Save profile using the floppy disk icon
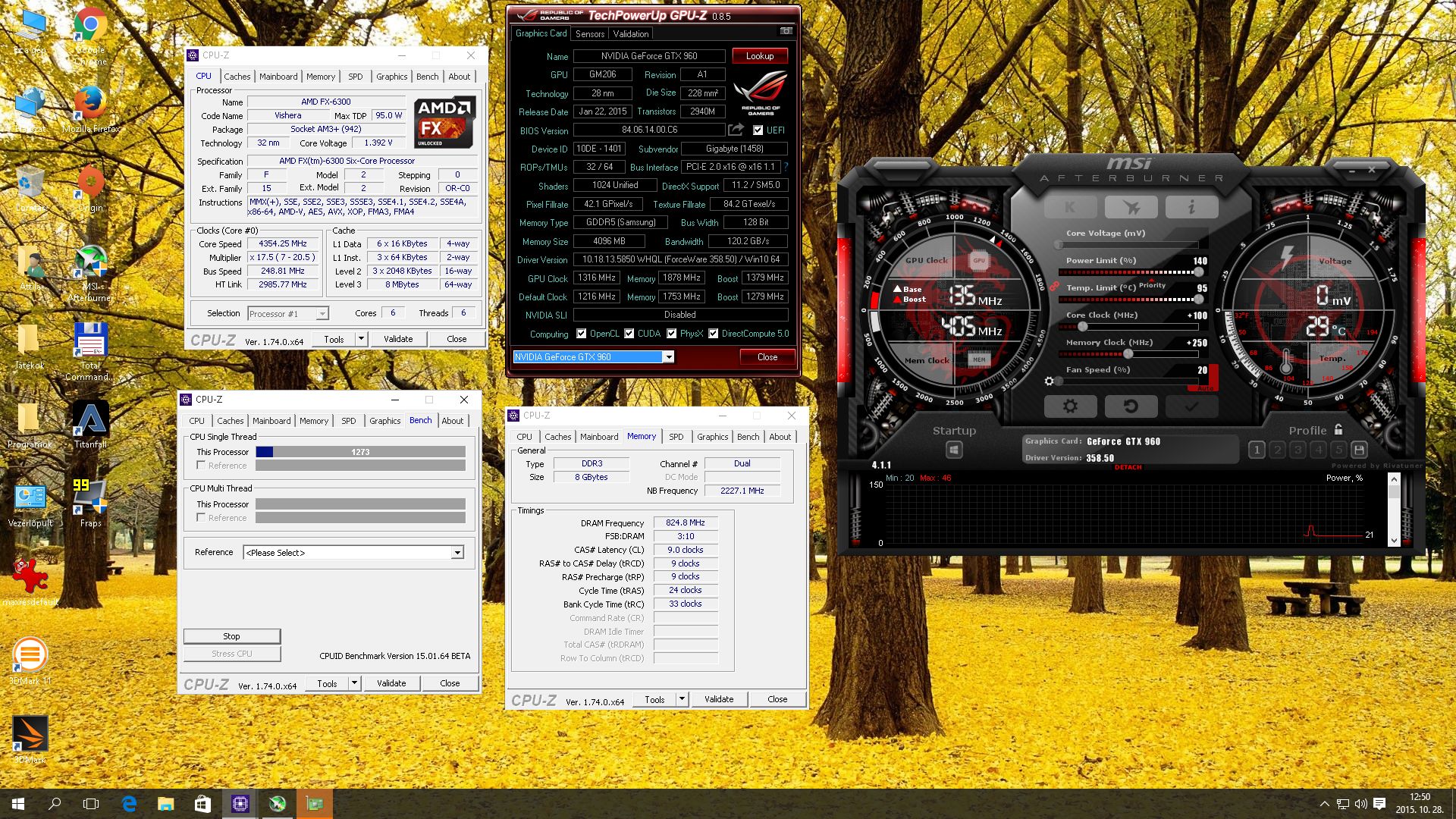This screenshot has height=819, width=1456. (1359, 450)
